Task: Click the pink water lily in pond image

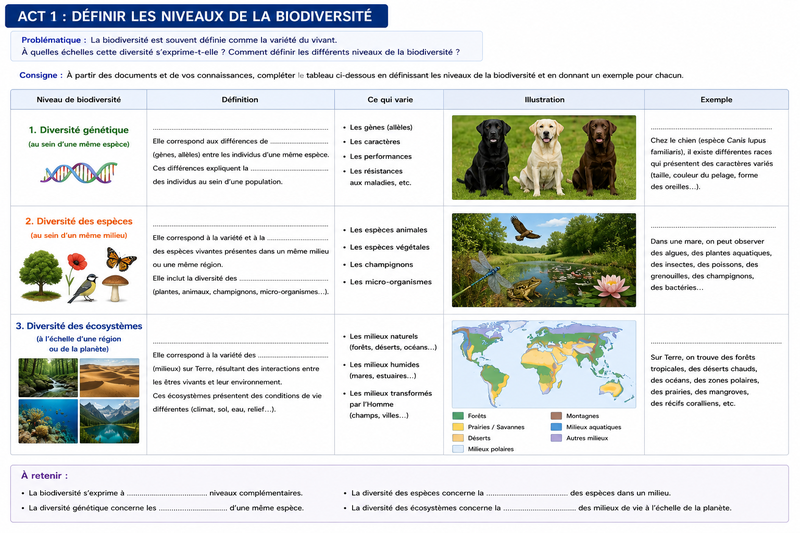Action: click(610, 285)
